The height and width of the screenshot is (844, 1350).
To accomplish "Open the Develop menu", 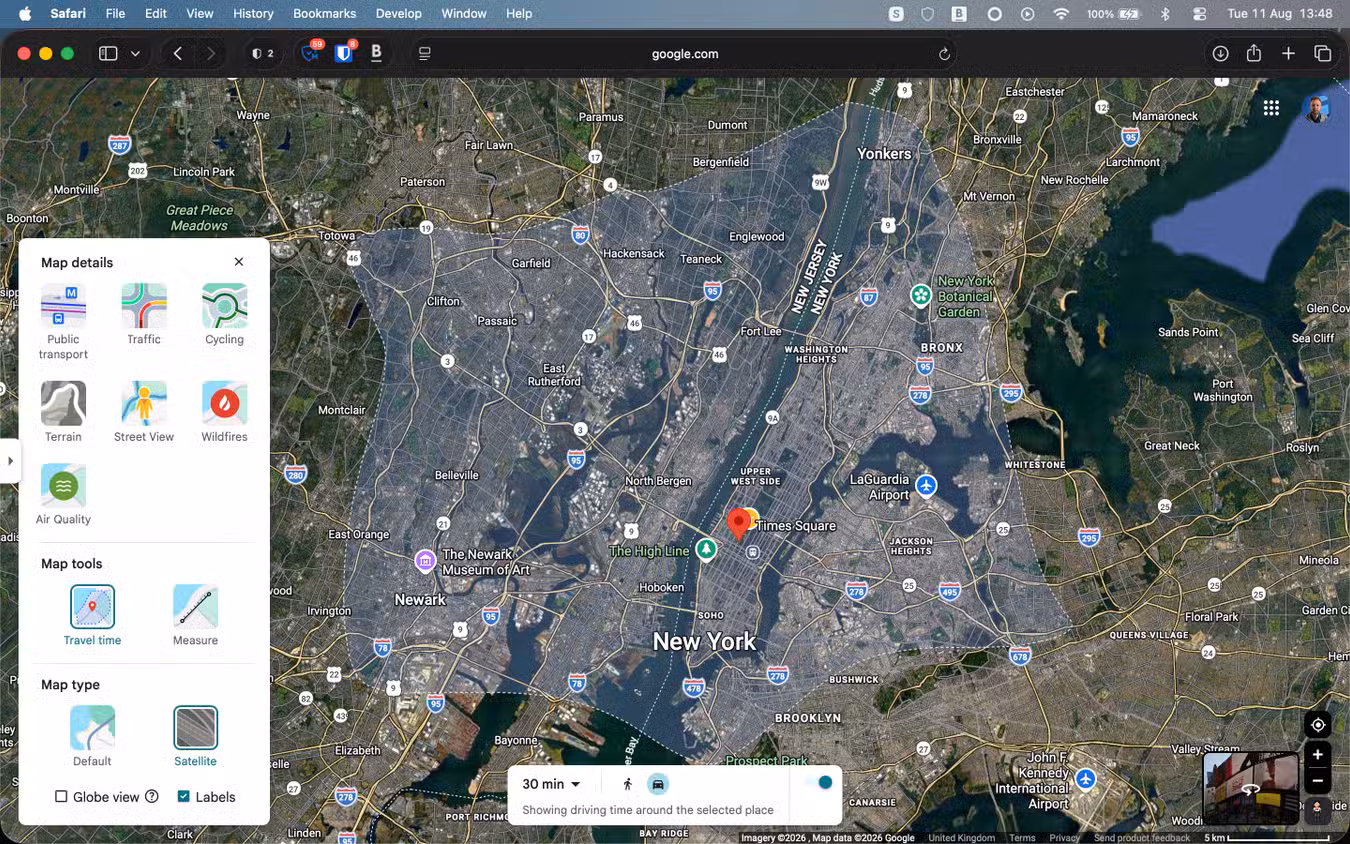I will 398,14.
